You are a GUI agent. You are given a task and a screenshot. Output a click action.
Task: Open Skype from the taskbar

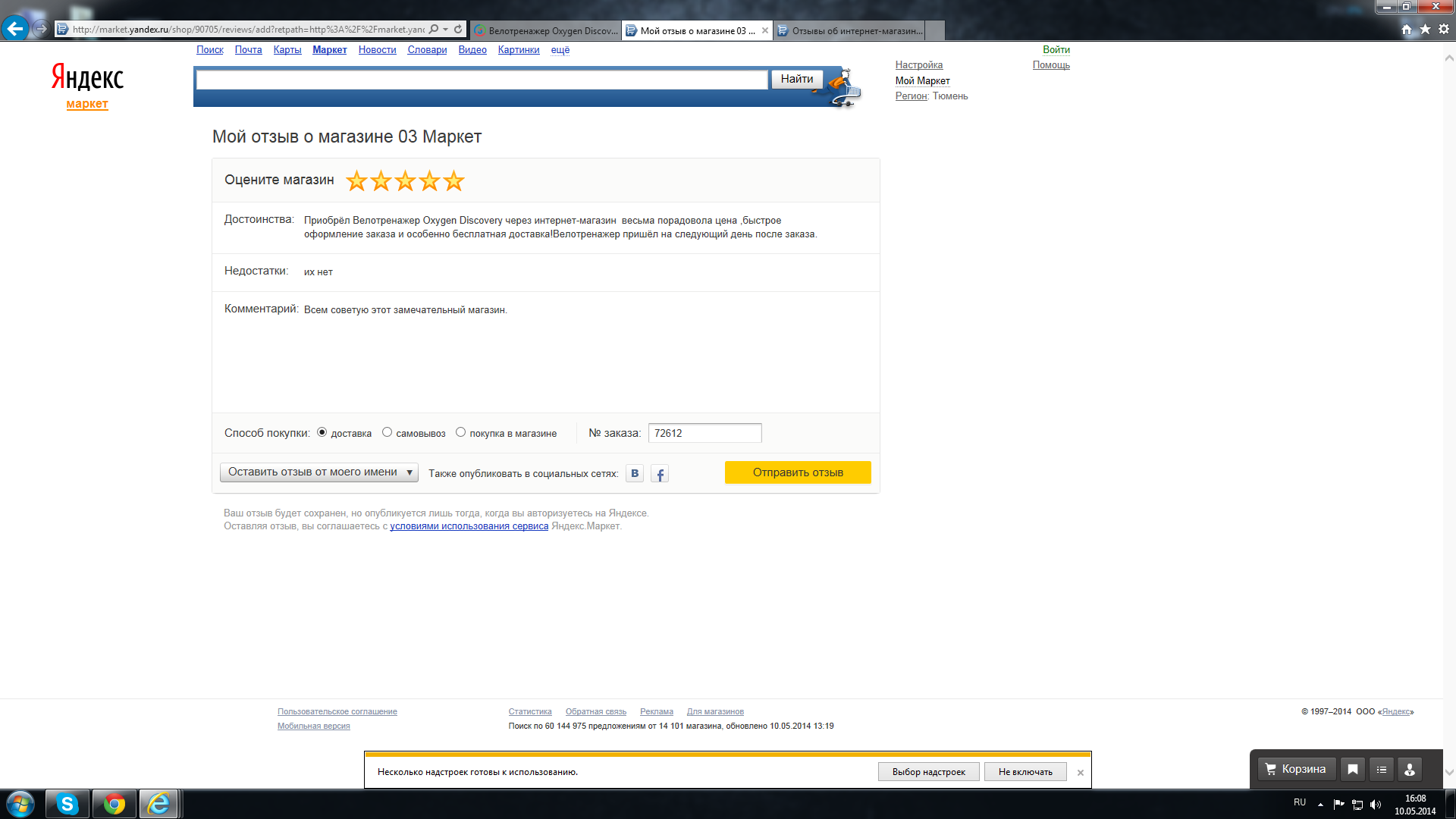67,804
